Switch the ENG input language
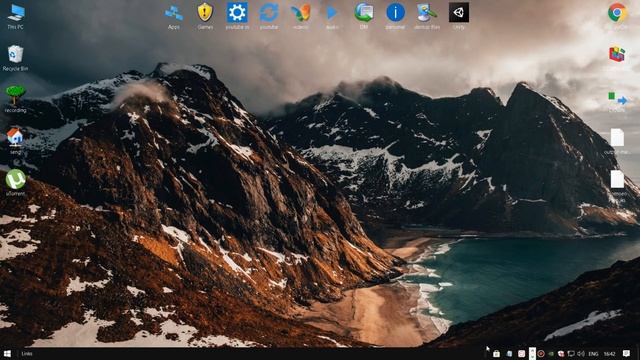 593,354
